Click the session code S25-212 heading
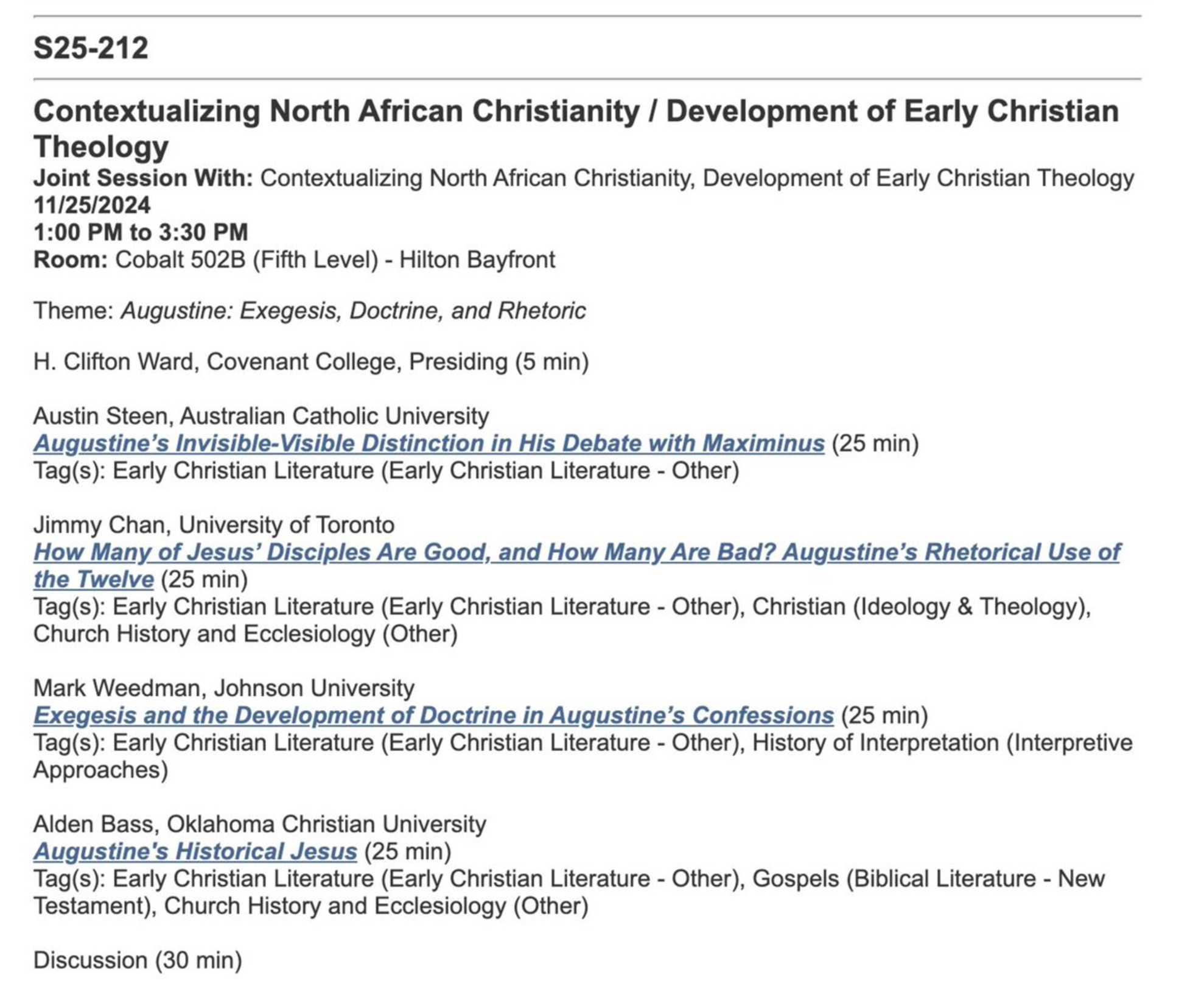 coord(91,48)
